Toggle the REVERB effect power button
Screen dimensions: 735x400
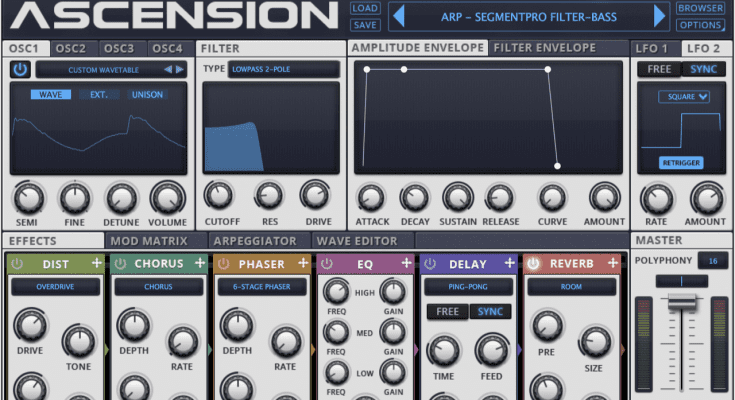533,264
